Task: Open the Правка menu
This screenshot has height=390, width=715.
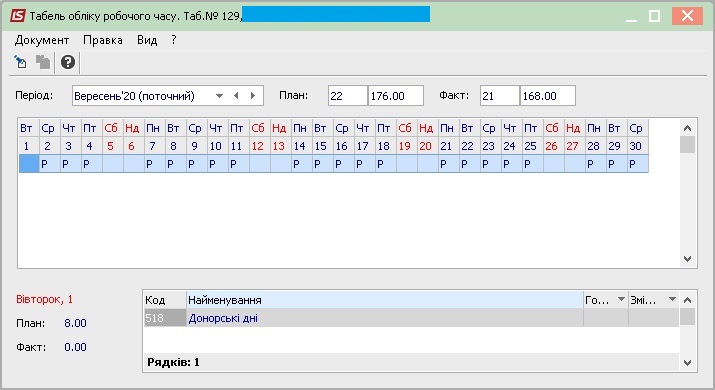Action: (x=103, y=40)
